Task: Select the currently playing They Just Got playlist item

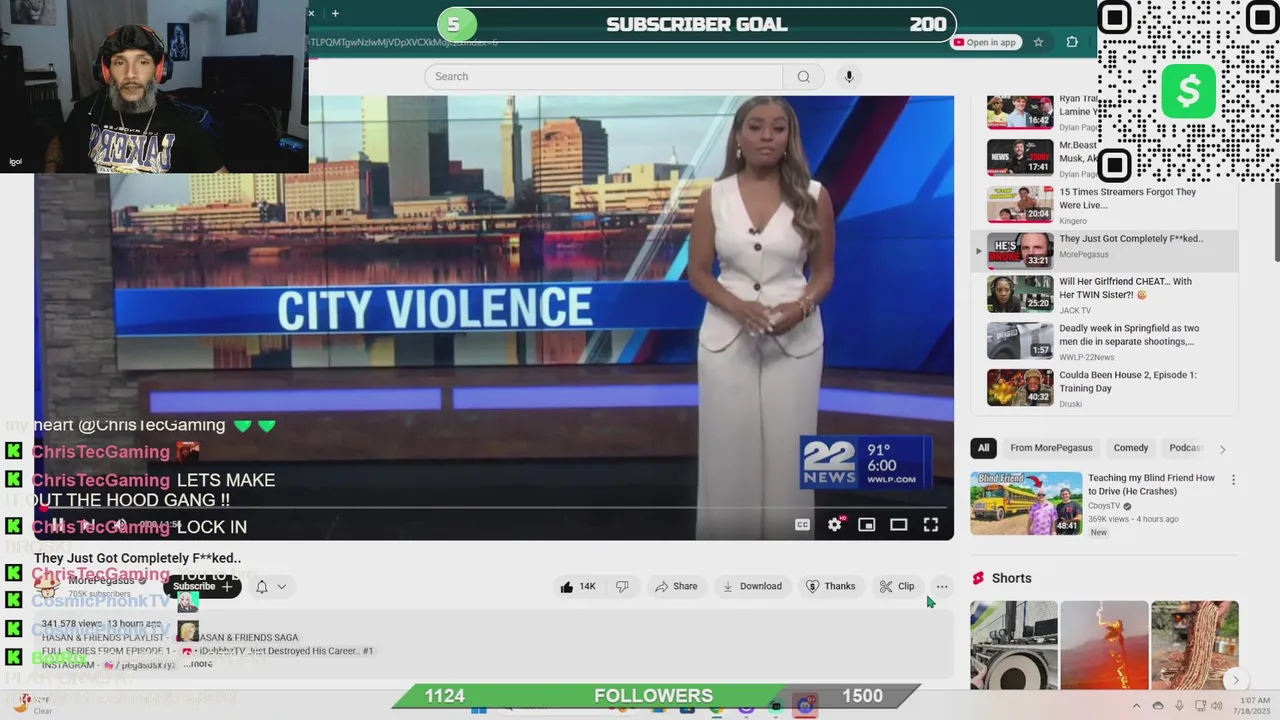Action: coord(1104,250)
